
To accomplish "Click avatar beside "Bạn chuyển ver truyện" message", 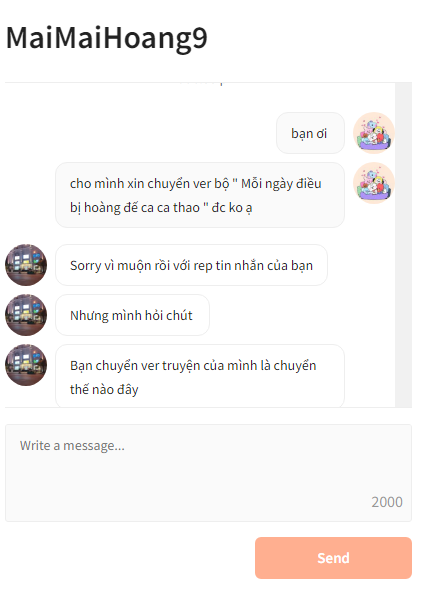I will (x=26, y=365).
